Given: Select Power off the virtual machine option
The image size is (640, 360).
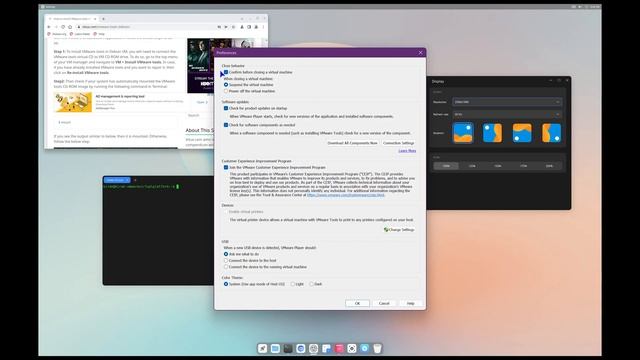Looking at the screenshot, I should (226, 91).
